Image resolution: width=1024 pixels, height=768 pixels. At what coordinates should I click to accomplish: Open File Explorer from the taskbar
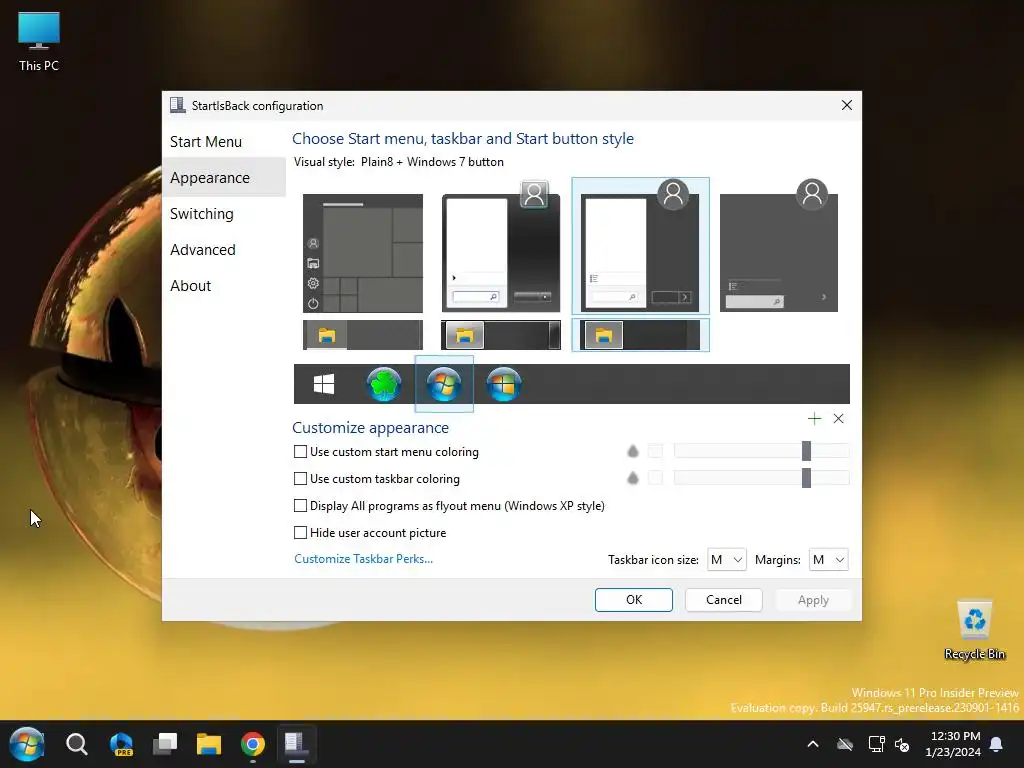tap(209, 744)
